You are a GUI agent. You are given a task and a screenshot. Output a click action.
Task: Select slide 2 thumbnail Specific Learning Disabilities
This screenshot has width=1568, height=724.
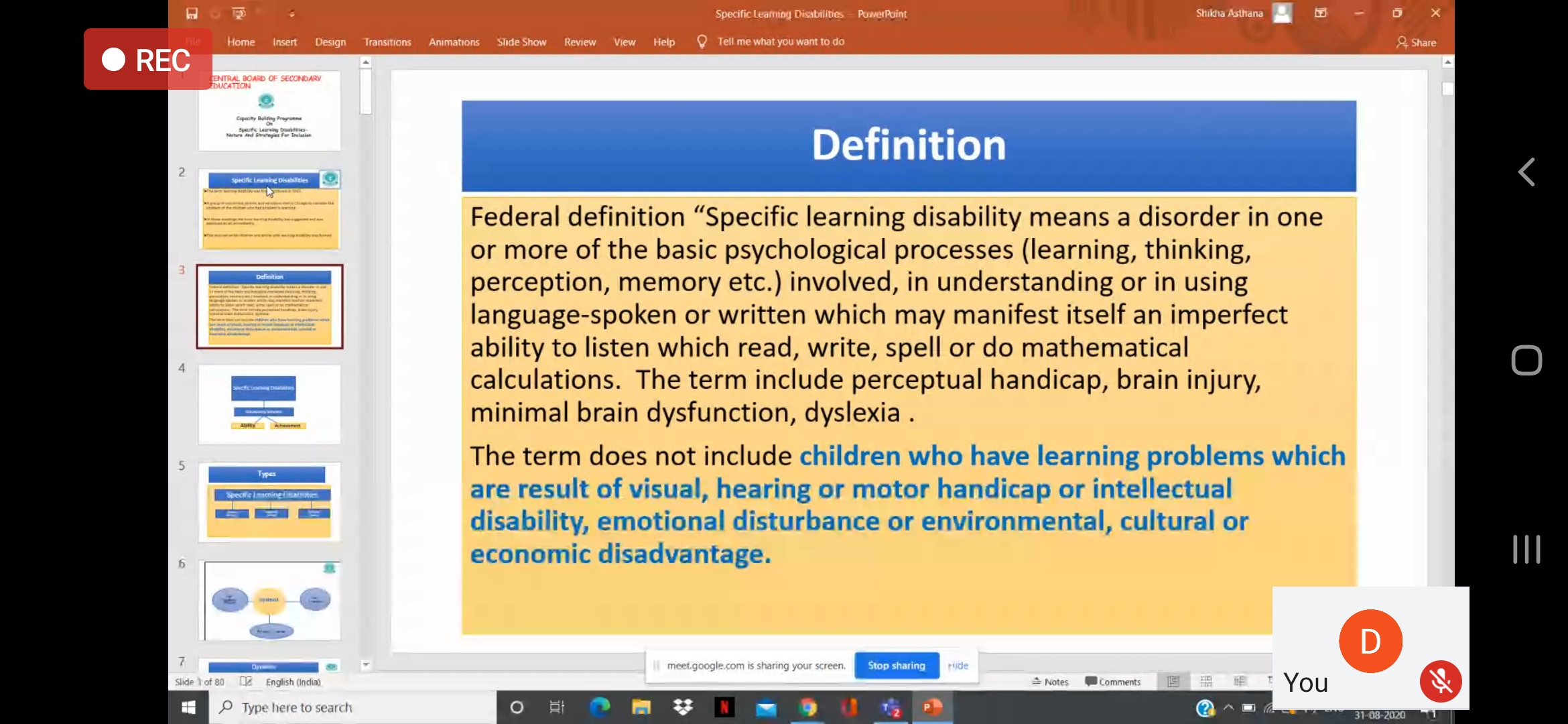click(269, 209)
